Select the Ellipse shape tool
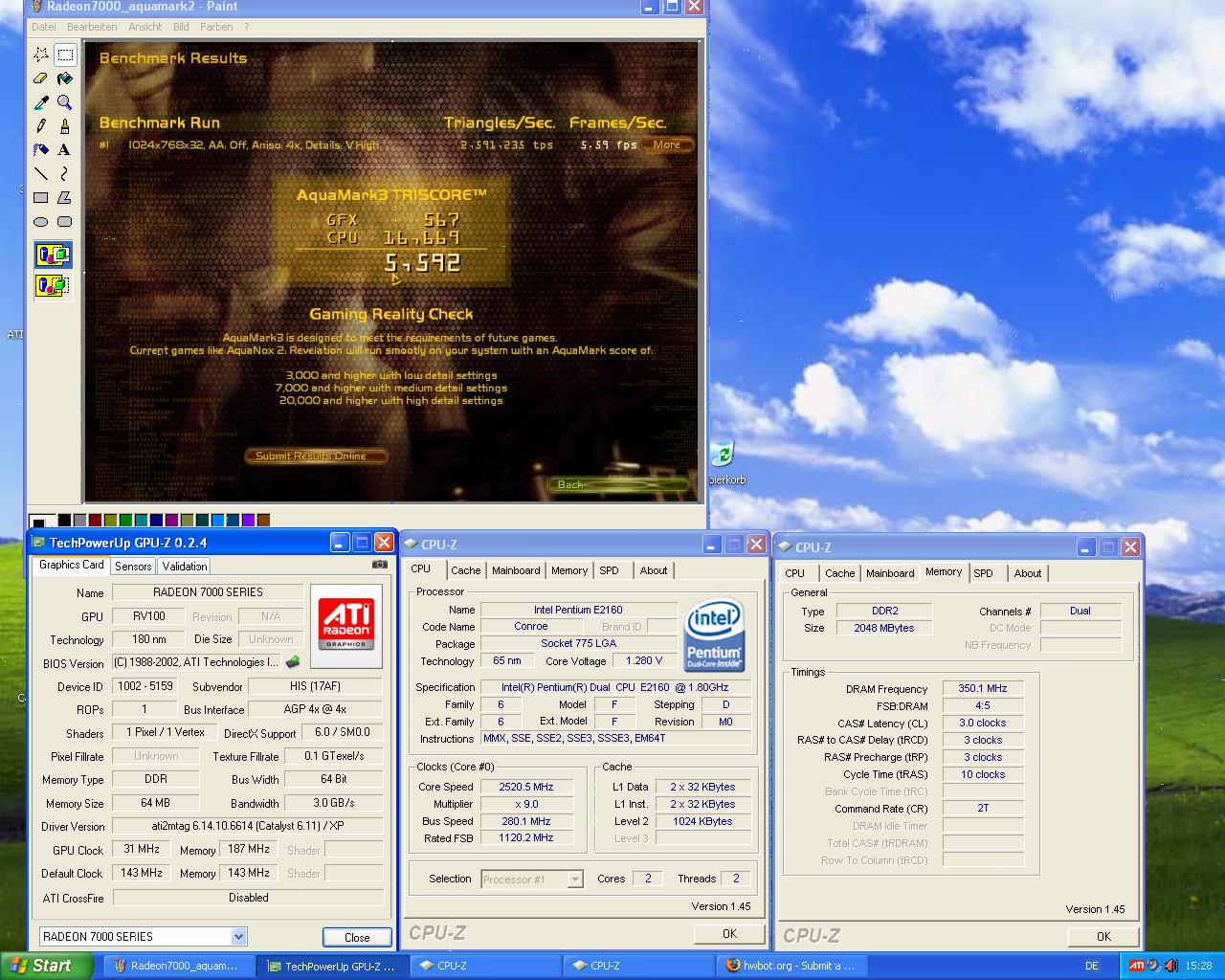 tap(41, 221)
